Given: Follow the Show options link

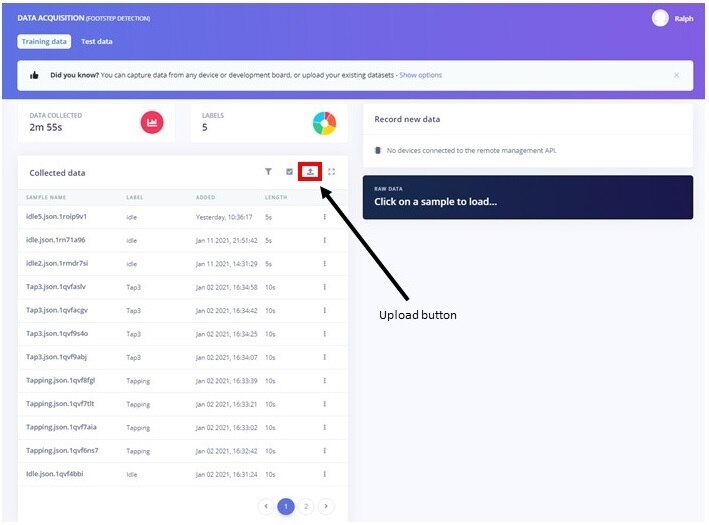Looking at the screenshot, I should (421, 75).
